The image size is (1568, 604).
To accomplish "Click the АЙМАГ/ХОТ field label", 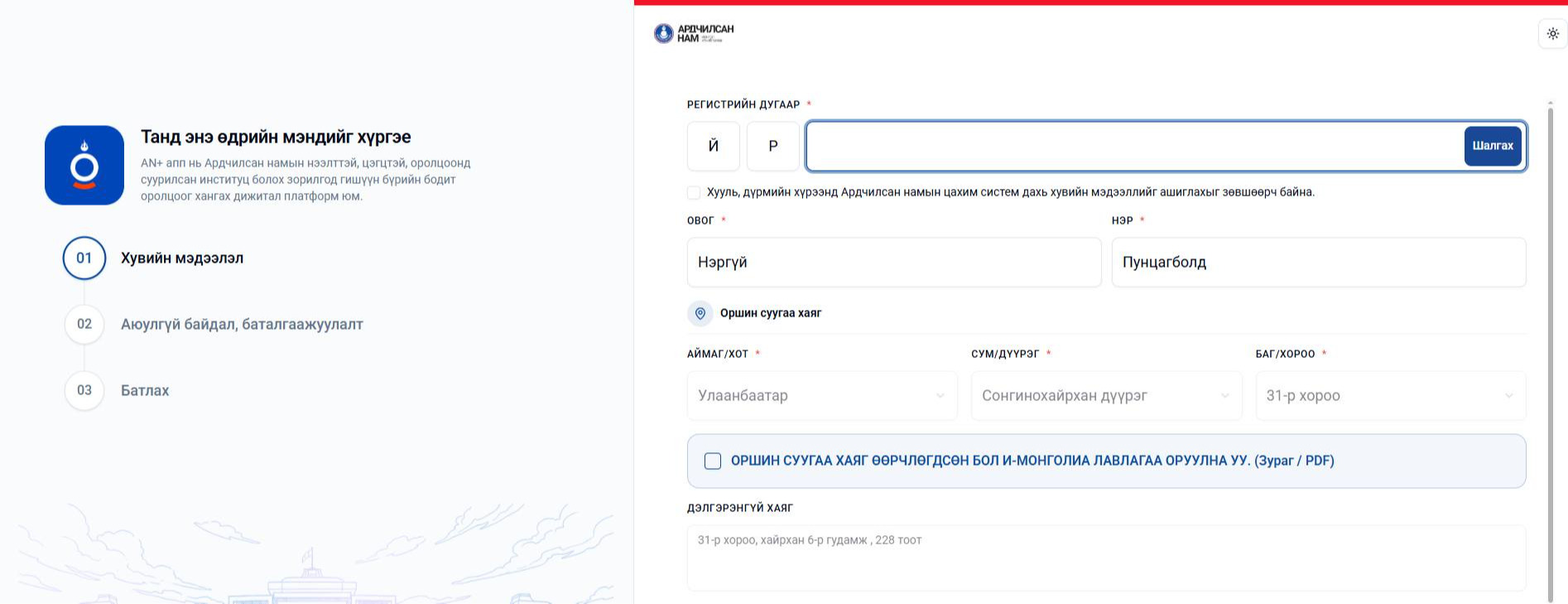I will click(x=718, y=354).
